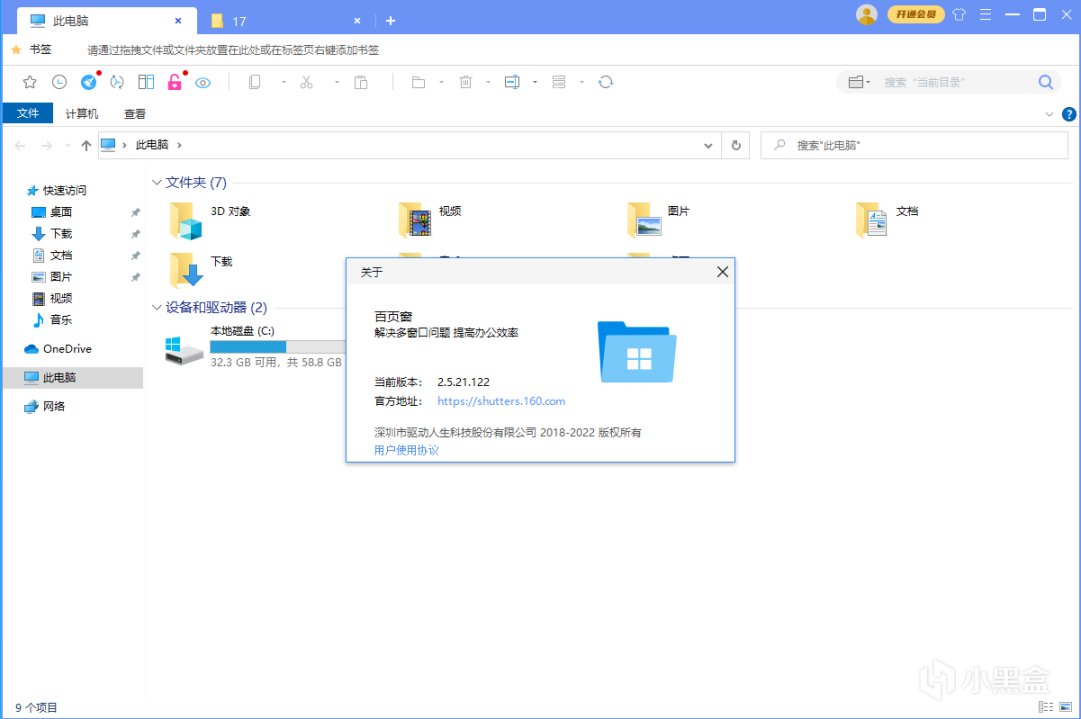The width and height of the screenshot is (1081, 719).
Task: Click the clipboard paste icon
Action: [361, 82]
